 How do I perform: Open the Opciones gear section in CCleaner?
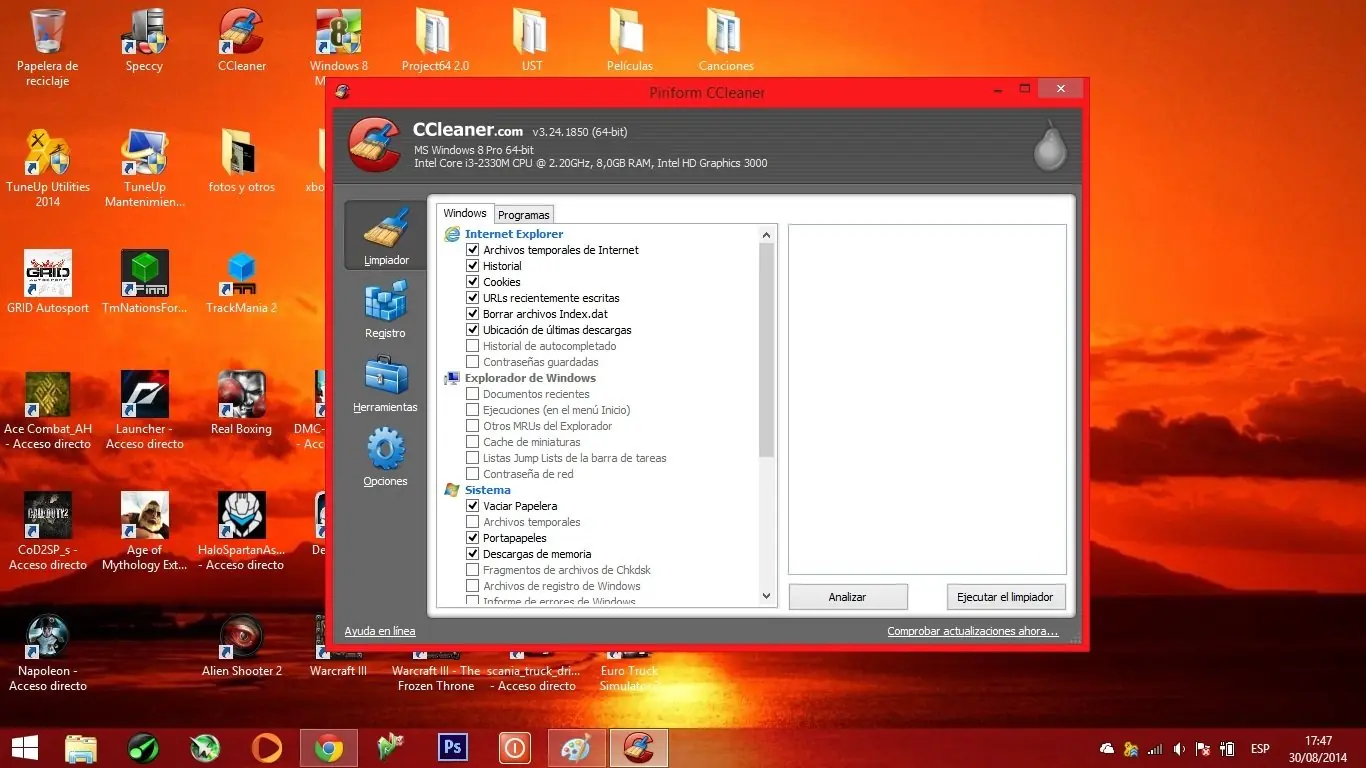point(386,458)
